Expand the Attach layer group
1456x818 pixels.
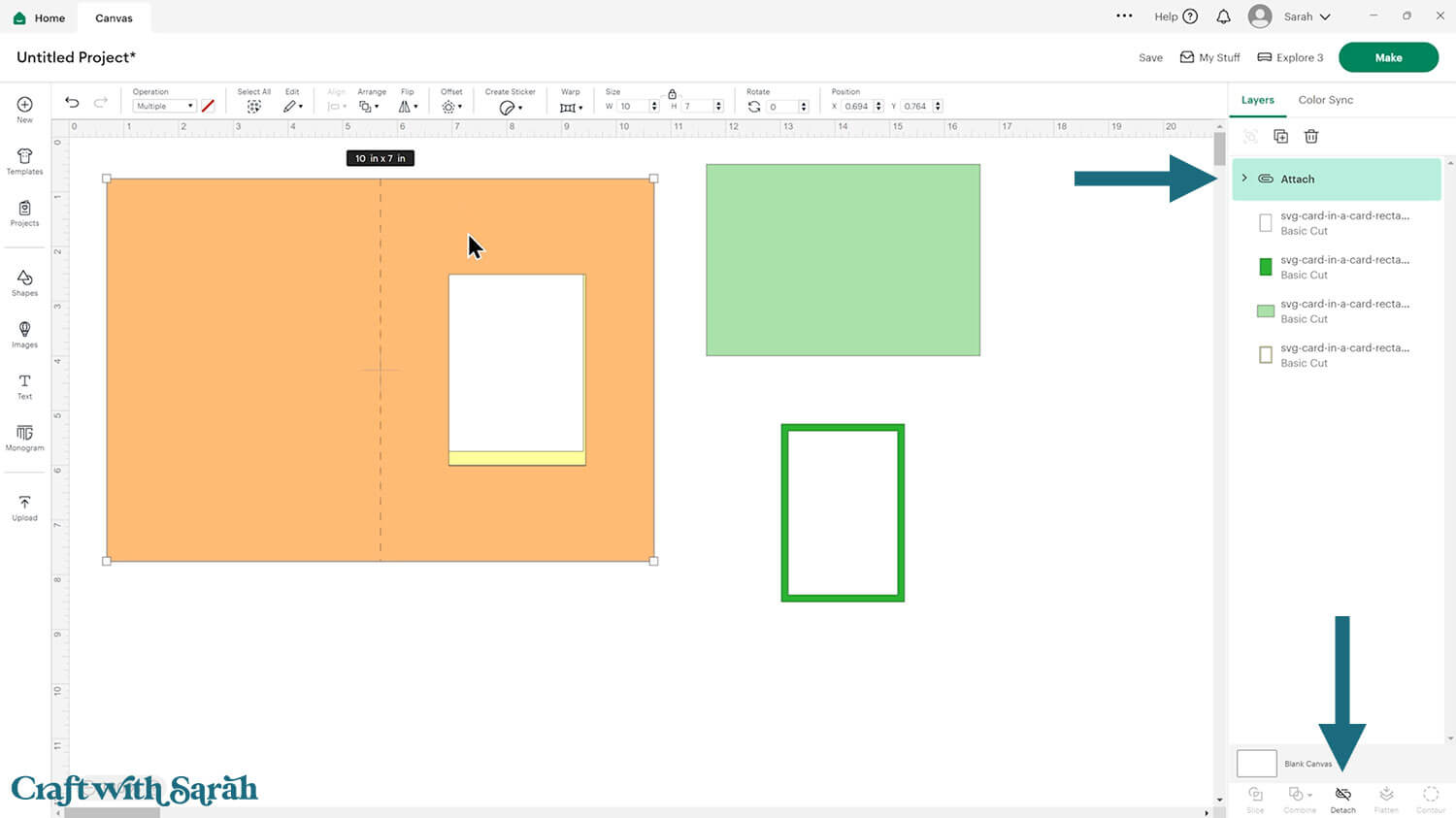point(1244,179)
